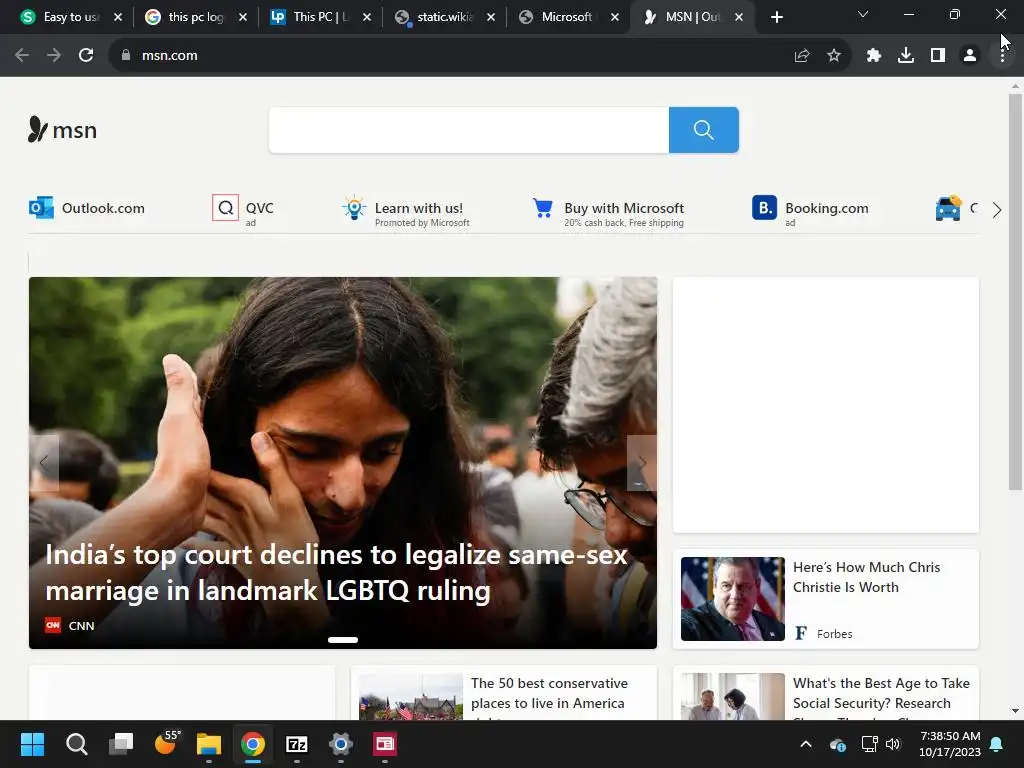Click the share page icon in address bar

coord(802,56)
